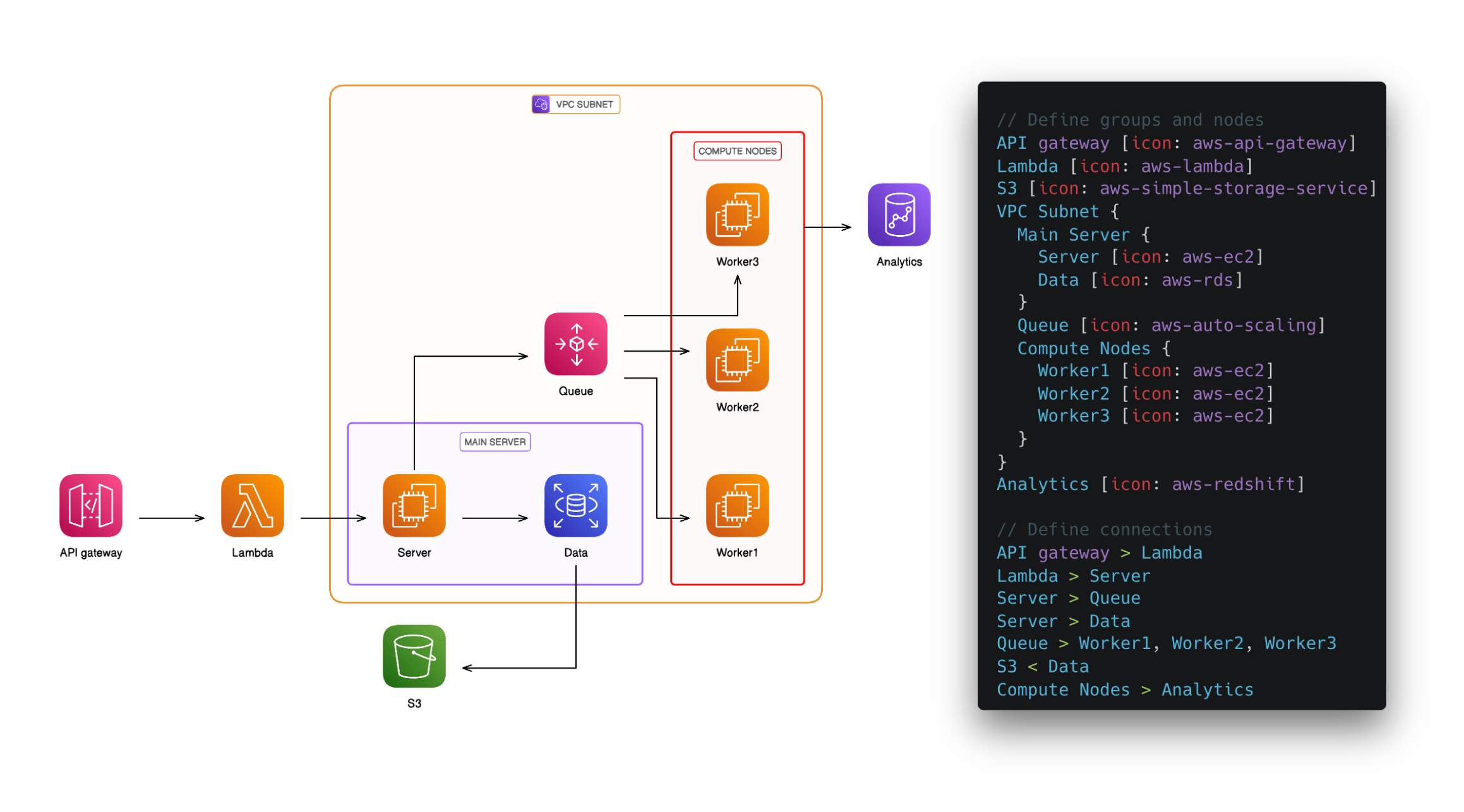Screen dimensions: 1464x812
Task: Click the Server EC2 icon
Action: coord(414,506)
